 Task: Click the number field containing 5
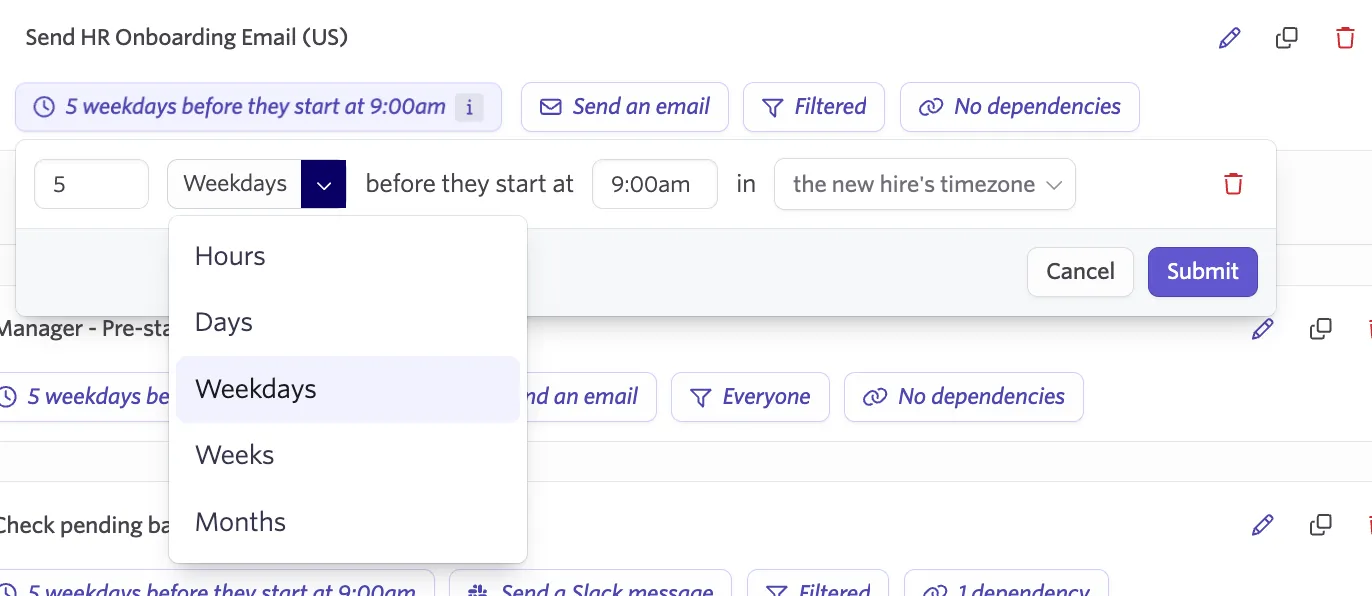pos(91,184)
